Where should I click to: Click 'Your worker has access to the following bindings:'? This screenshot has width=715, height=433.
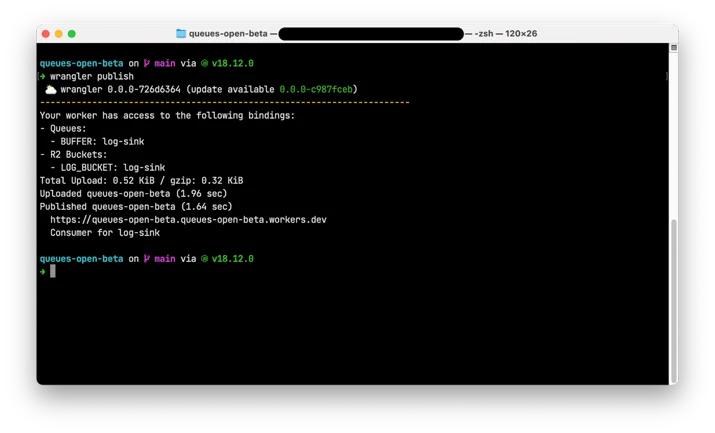(x=167, y=116)
